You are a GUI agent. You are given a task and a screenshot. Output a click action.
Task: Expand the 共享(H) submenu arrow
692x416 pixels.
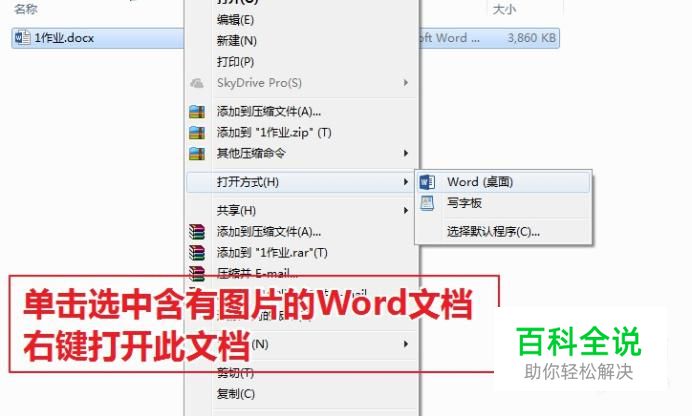405,210
